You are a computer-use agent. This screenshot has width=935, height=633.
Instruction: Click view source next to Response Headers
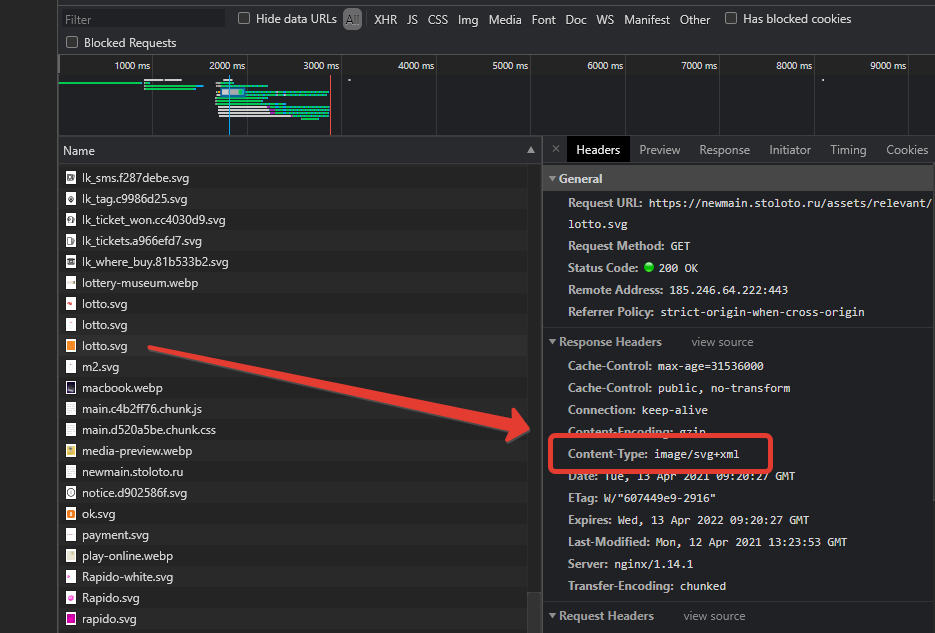(722, 342)
